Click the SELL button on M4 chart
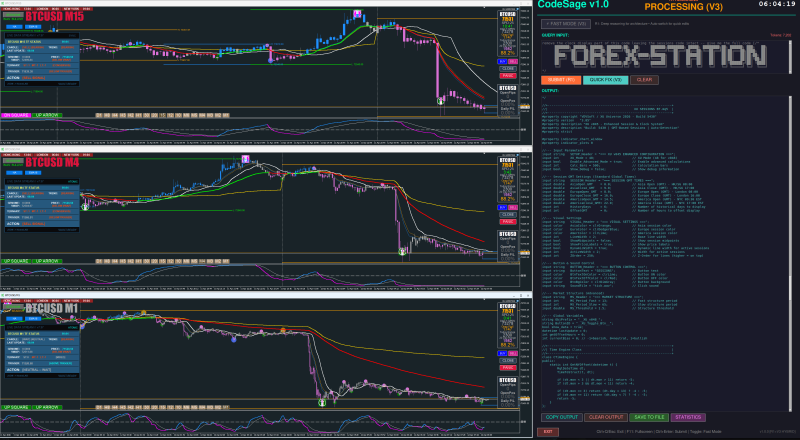 pos(513,207)
